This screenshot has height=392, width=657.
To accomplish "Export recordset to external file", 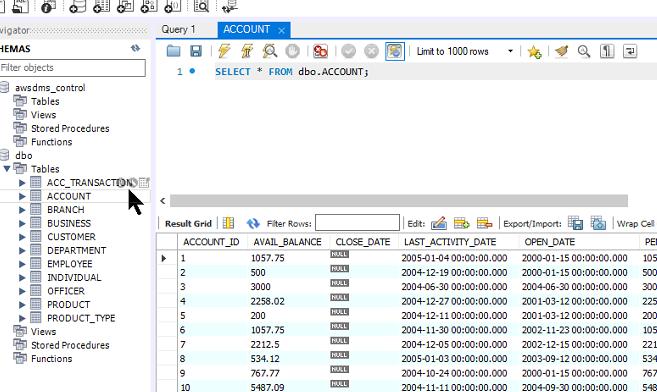I will pos(575,223).
